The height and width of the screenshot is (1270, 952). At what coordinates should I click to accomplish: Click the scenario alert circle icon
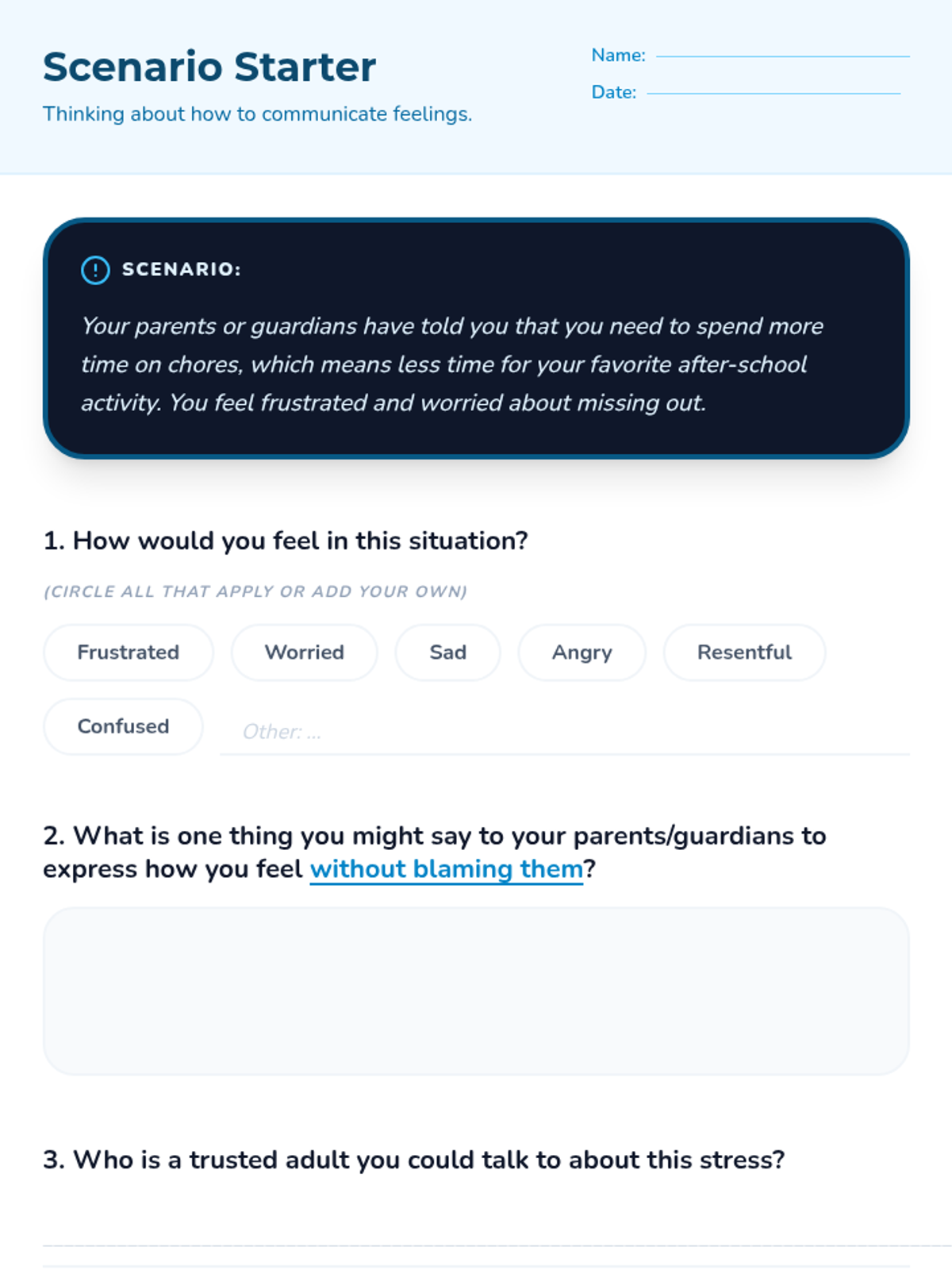pyautogui.click(x=95, y=270)
